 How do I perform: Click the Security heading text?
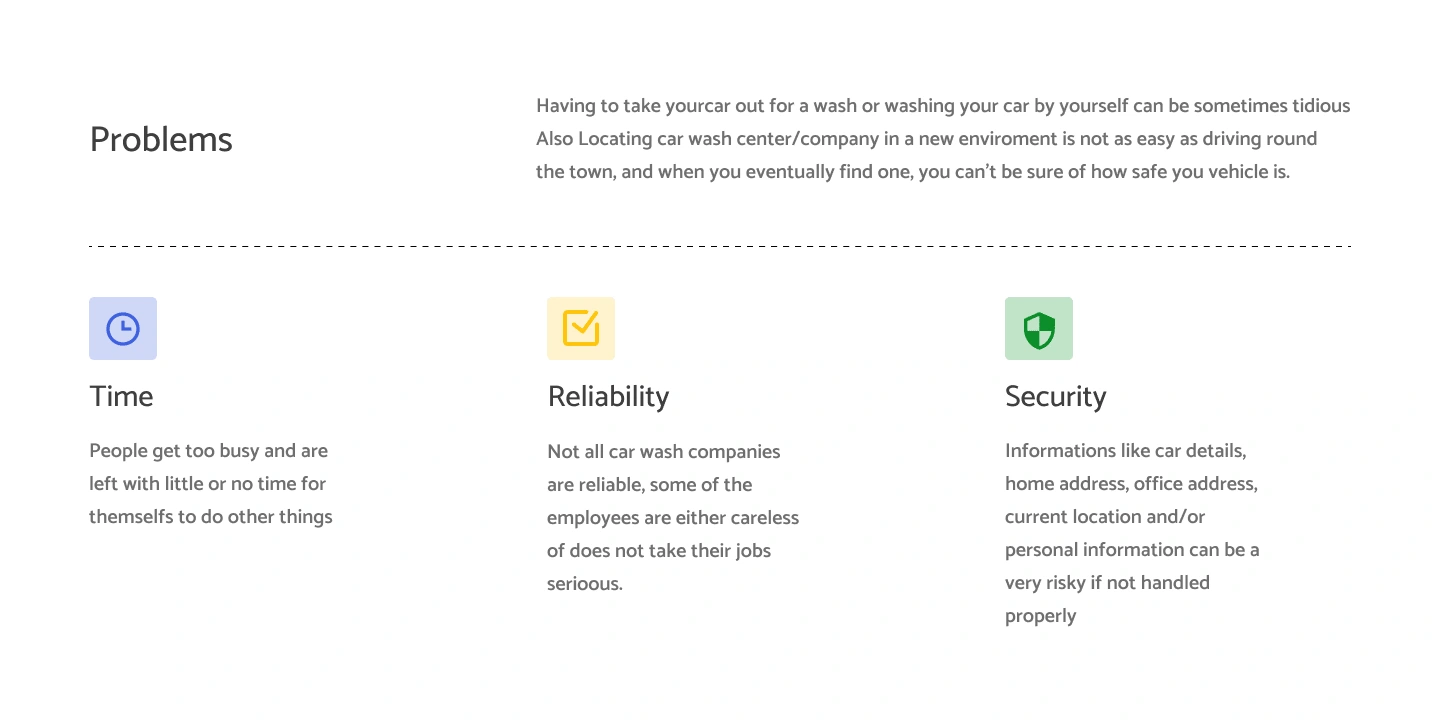pyautogui.click(x=1055, y=396)
